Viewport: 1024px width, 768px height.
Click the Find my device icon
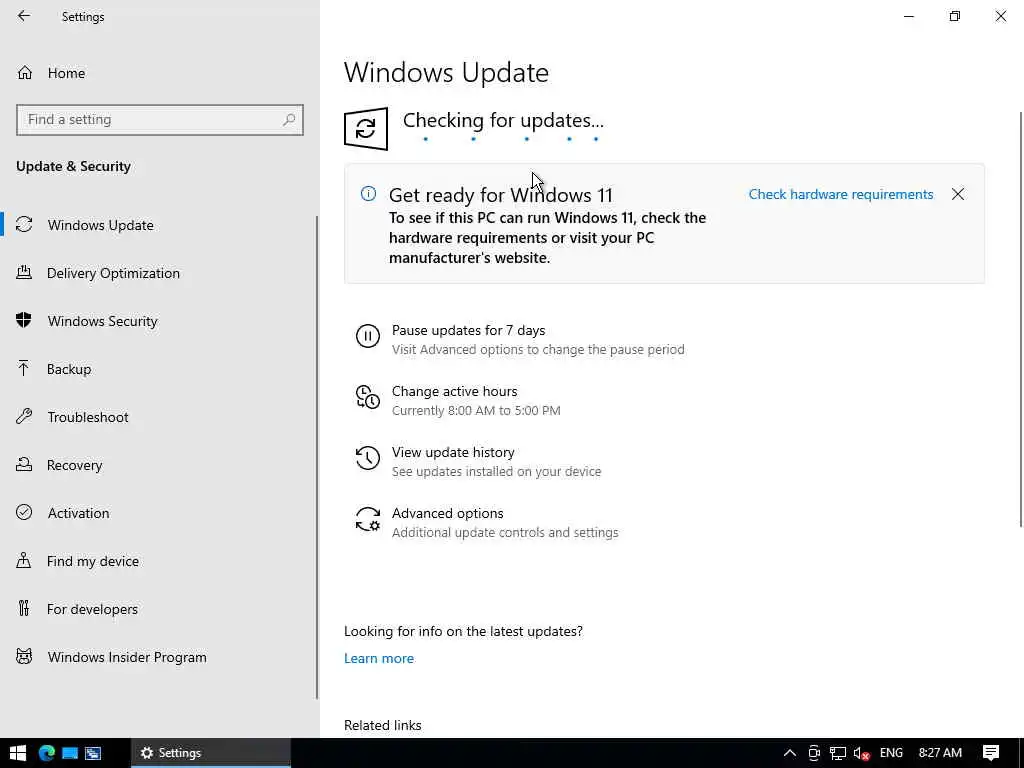point(24,561)
